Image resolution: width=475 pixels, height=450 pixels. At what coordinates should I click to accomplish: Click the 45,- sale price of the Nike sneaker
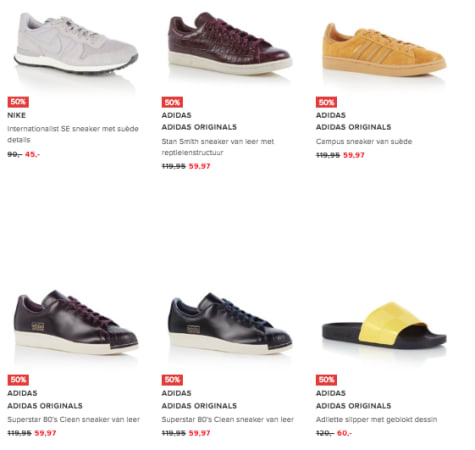[32, 154]
